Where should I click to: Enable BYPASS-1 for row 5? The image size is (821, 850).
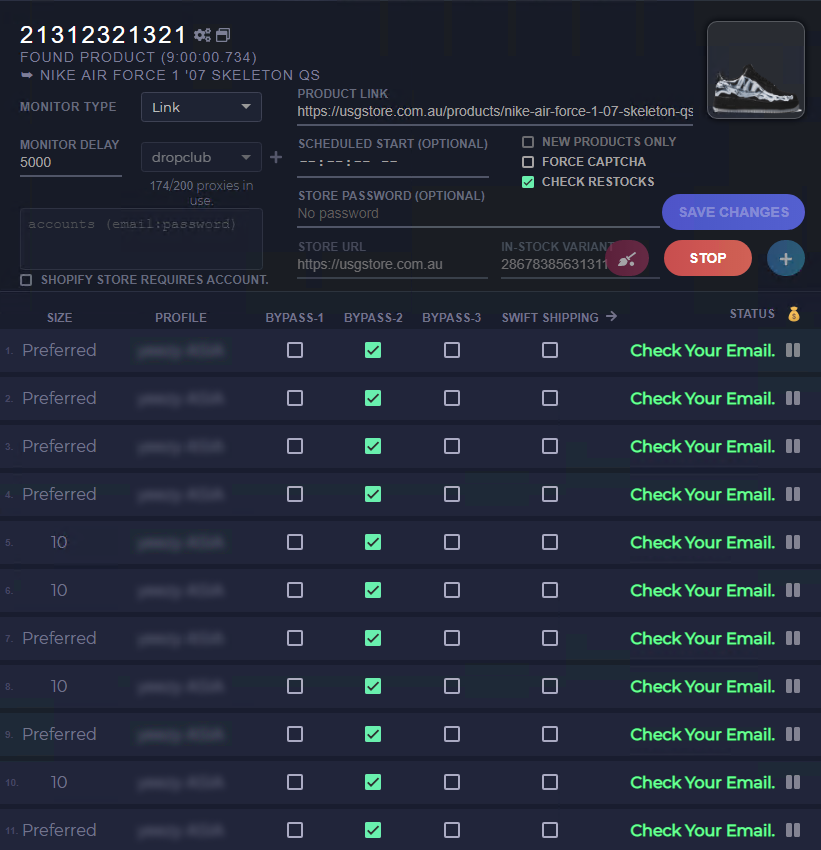[x=295, y=542]
